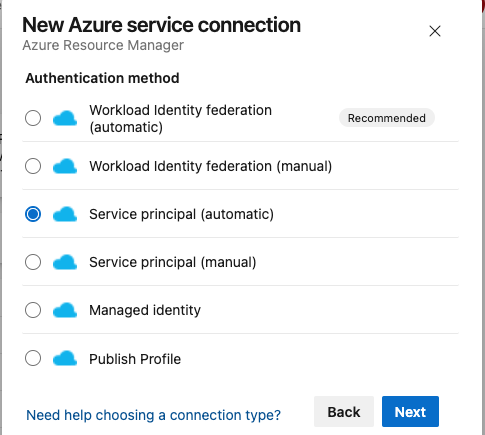
Task: Choose the Workload Identity federation (manual) radio button
Action: pos(33,166)
